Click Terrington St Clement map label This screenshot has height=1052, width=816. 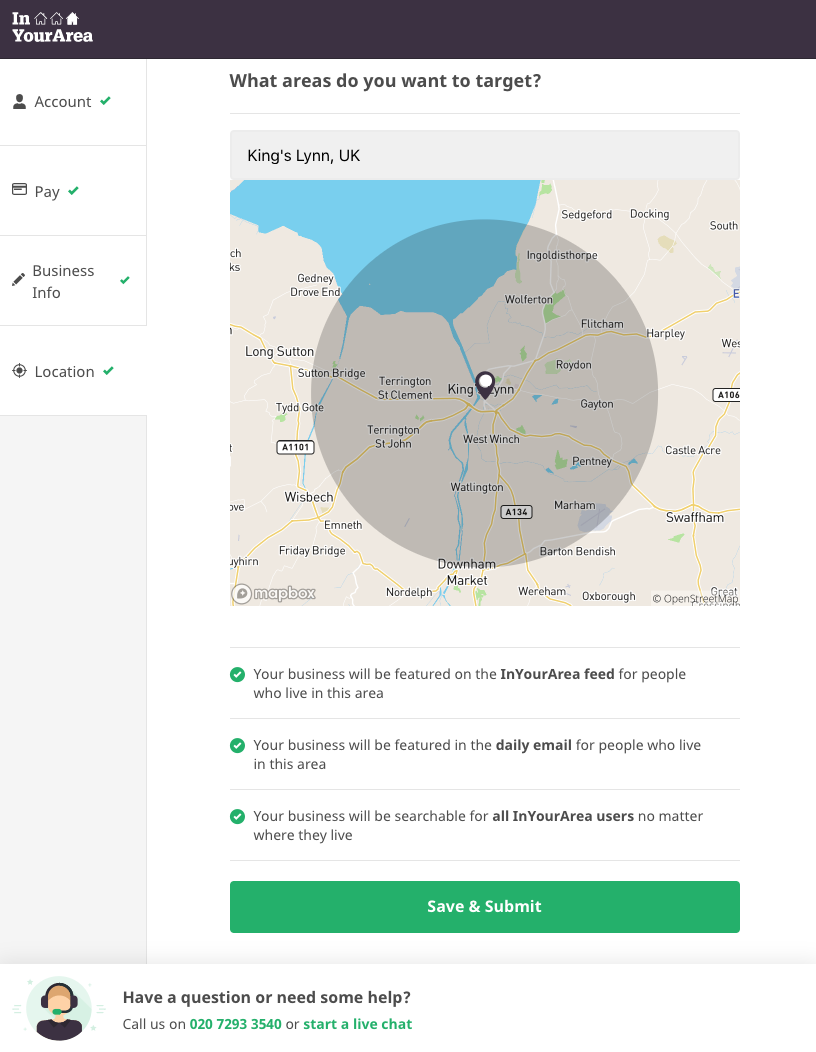pyautogui.click(x=405, y=388)
